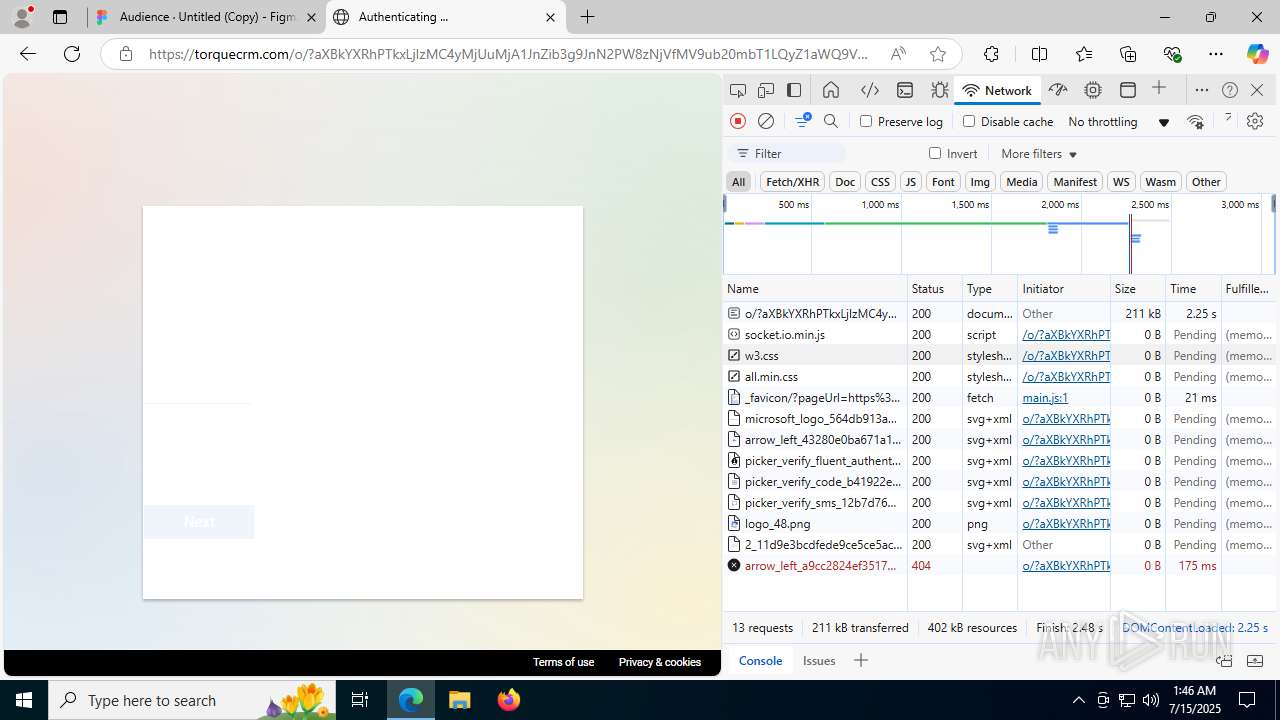1280x720 pixels.
Task: Open Network settings gear
Action: click(1255, 121)
